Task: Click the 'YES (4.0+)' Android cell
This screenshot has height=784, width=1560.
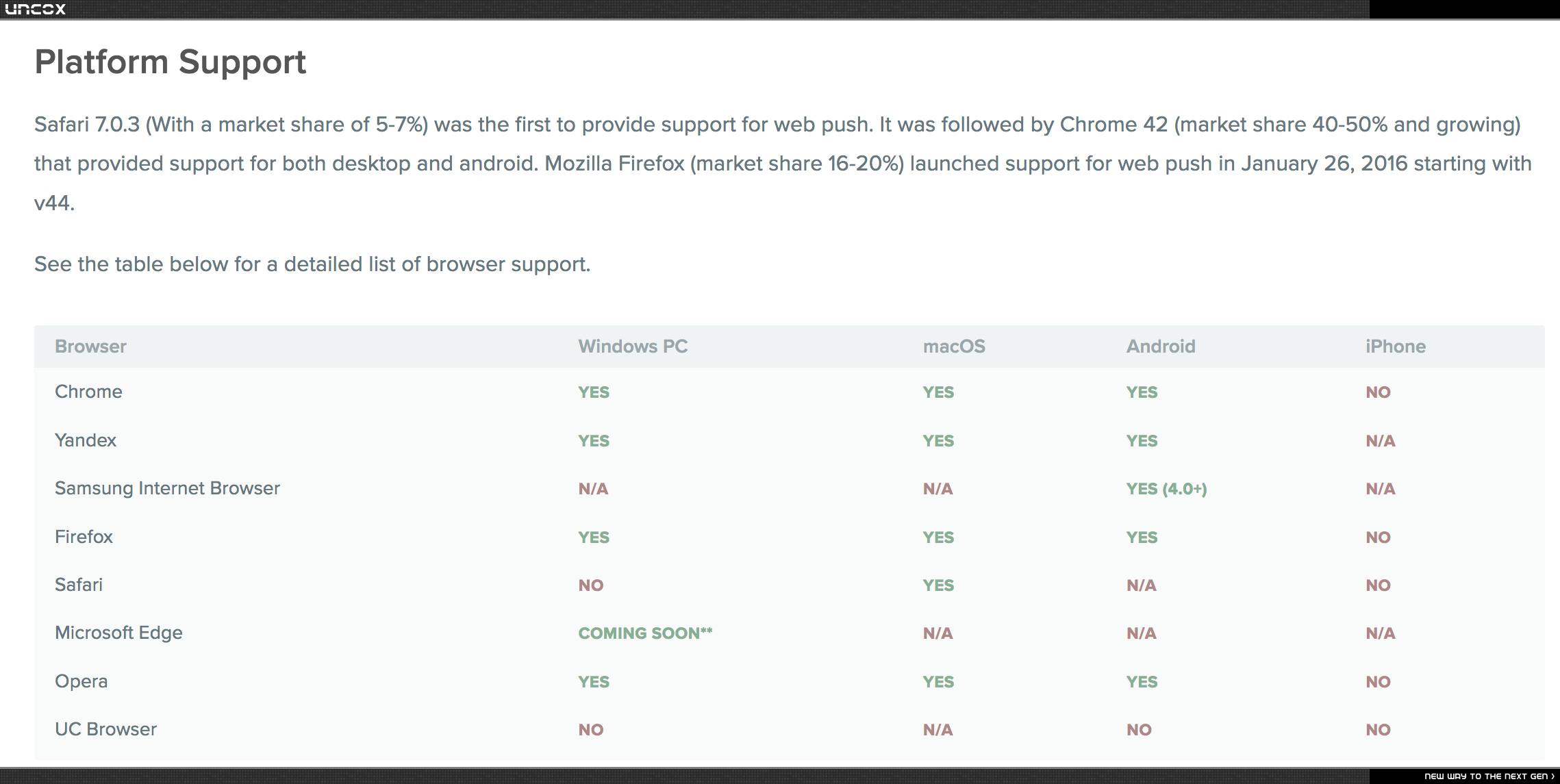Action: (x=1166, y=489)
